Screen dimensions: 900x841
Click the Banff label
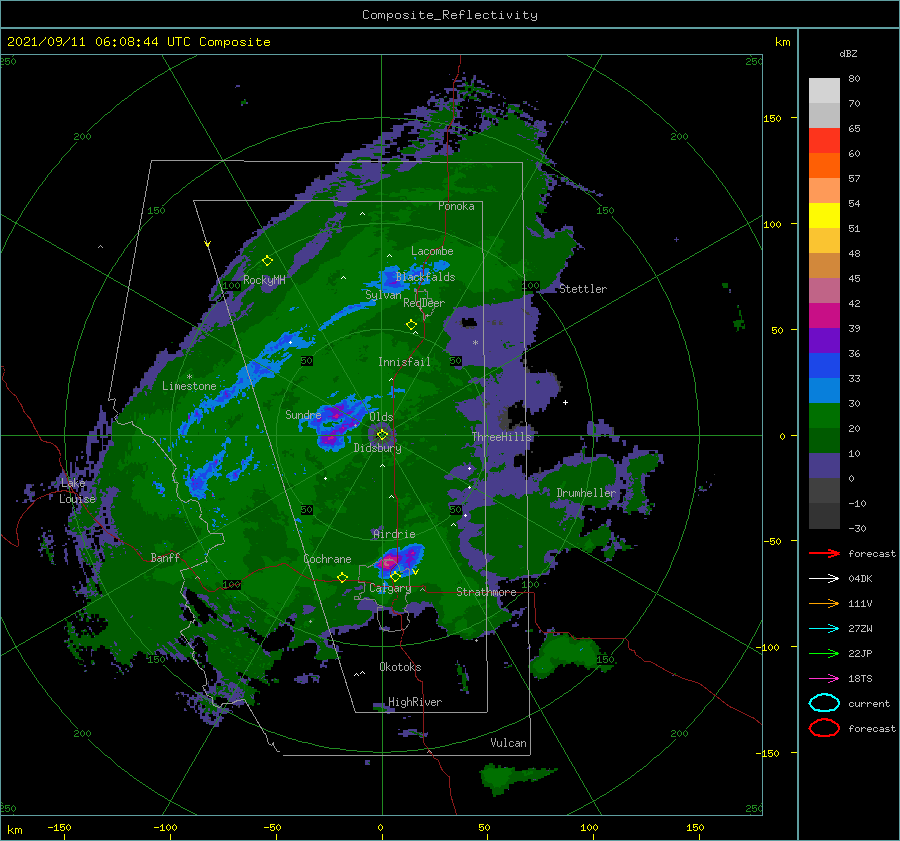coord(165,557)
